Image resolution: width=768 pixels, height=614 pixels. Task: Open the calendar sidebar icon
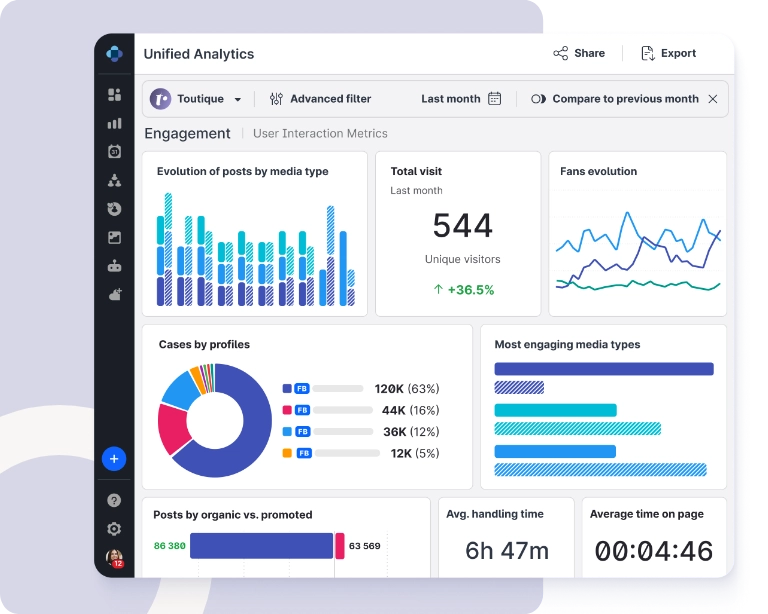click(x=114, y=151)
